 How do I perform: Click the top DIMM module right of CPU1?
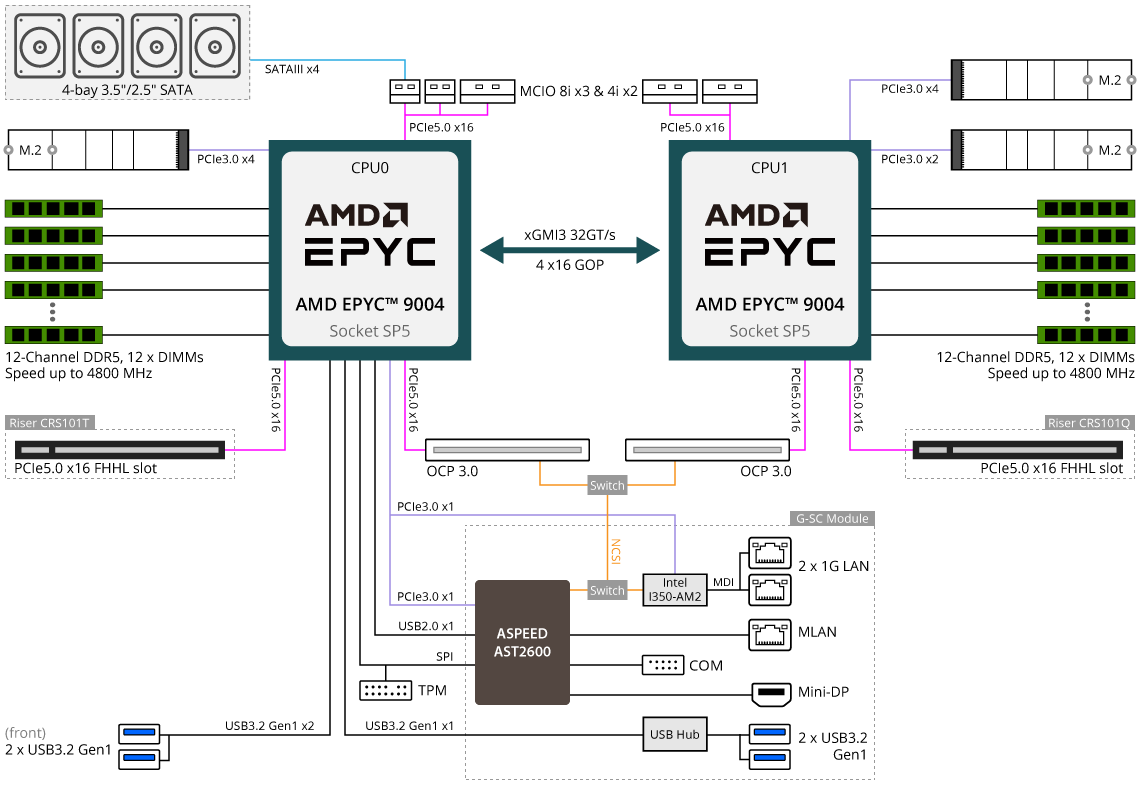(1085, 209)
